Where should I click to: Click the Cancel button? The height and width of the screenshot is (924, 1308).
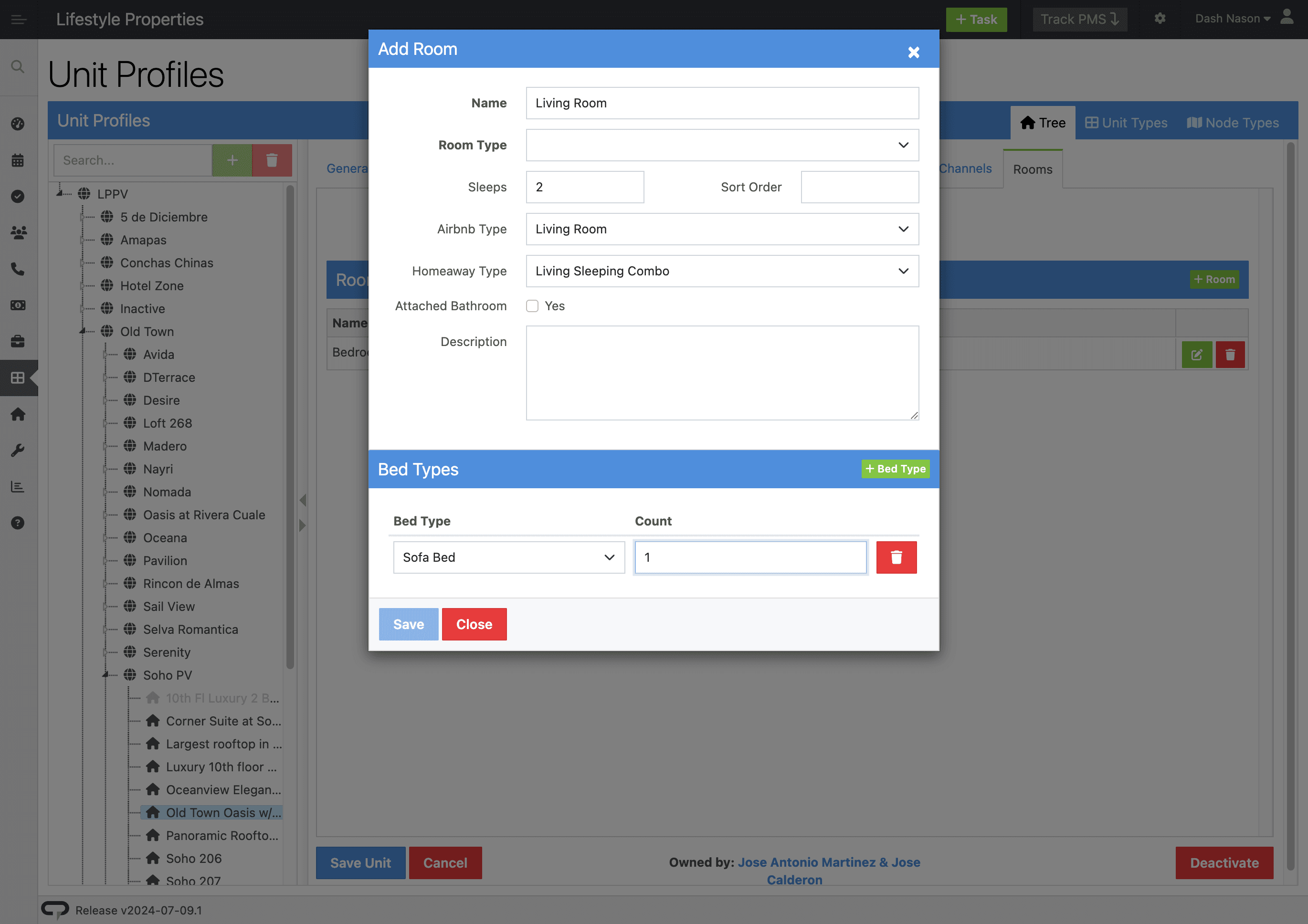tap(445, 862)
